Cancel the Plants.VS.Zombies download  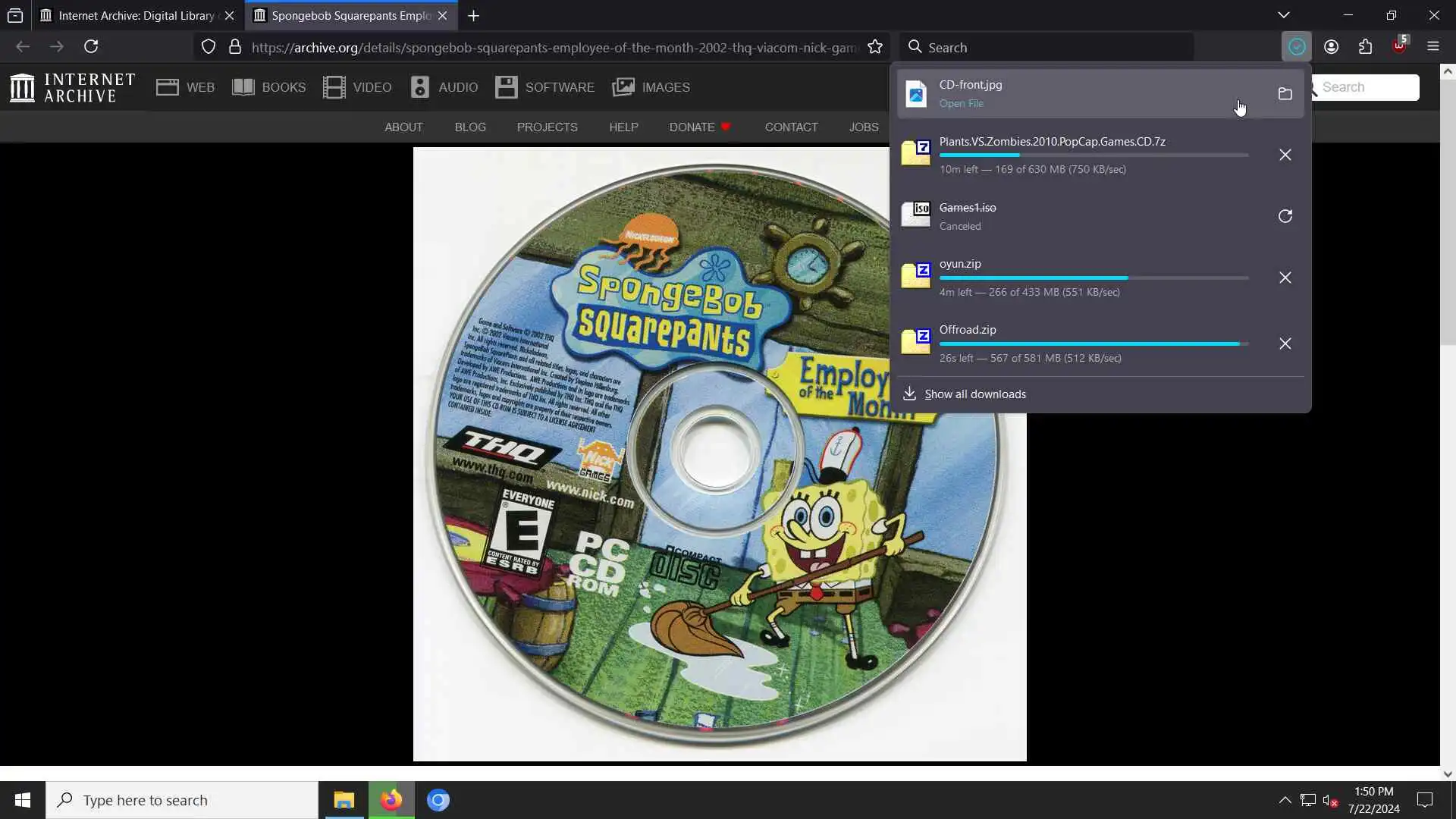point(1285,155)
